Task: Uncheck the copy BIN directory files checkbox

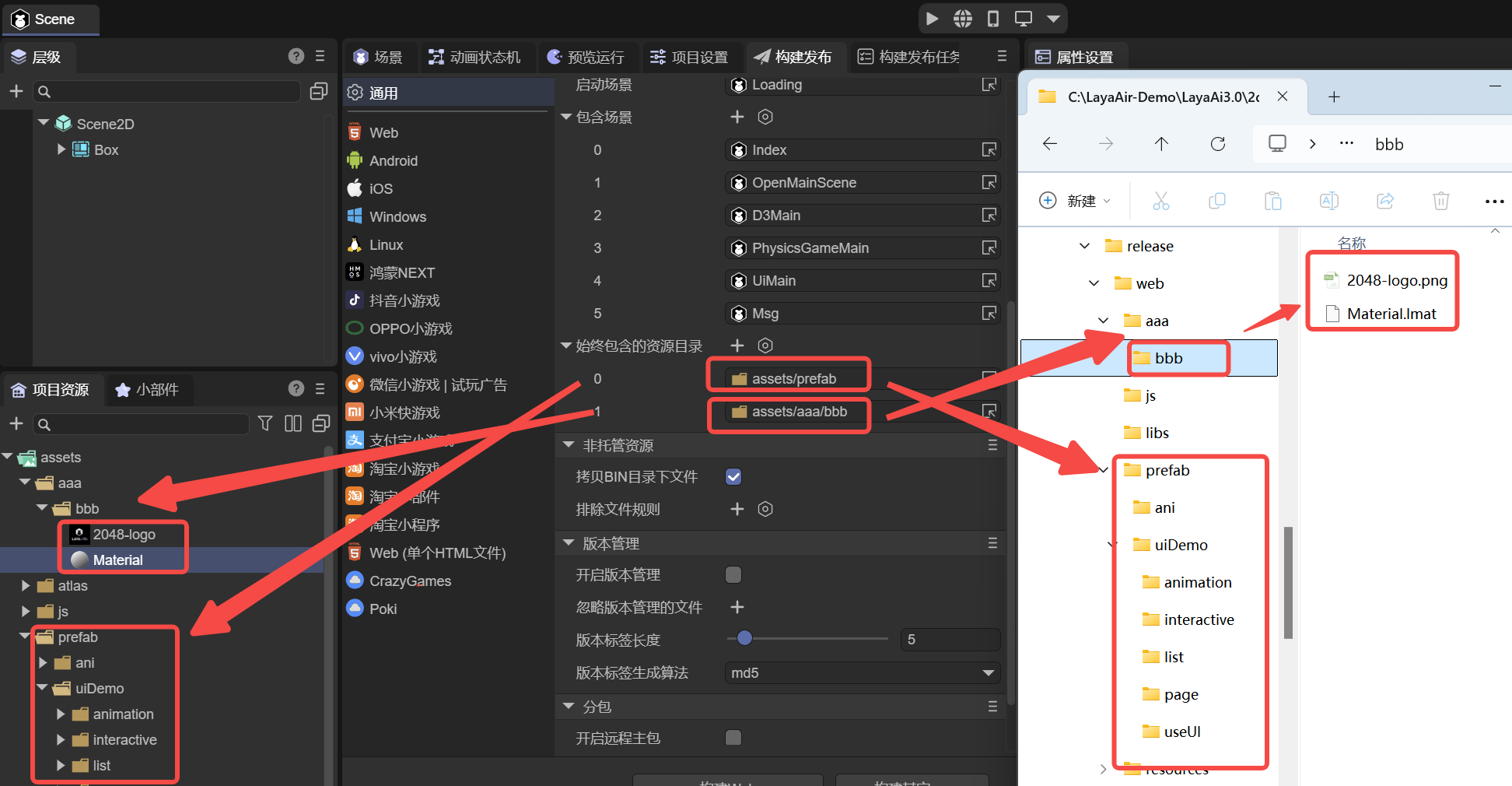Action: 733,476
